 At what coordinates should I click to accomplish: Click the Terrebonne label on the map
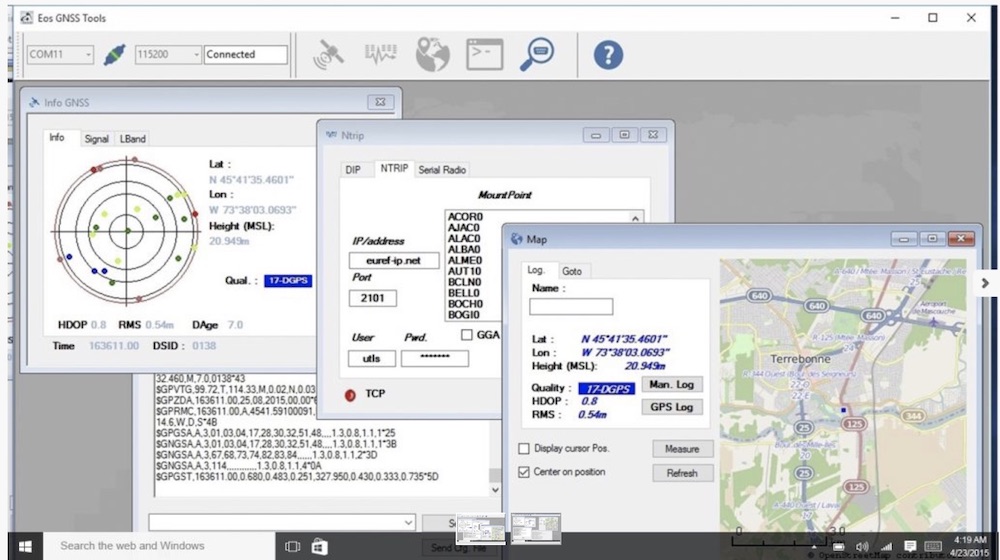click(800, 359)
